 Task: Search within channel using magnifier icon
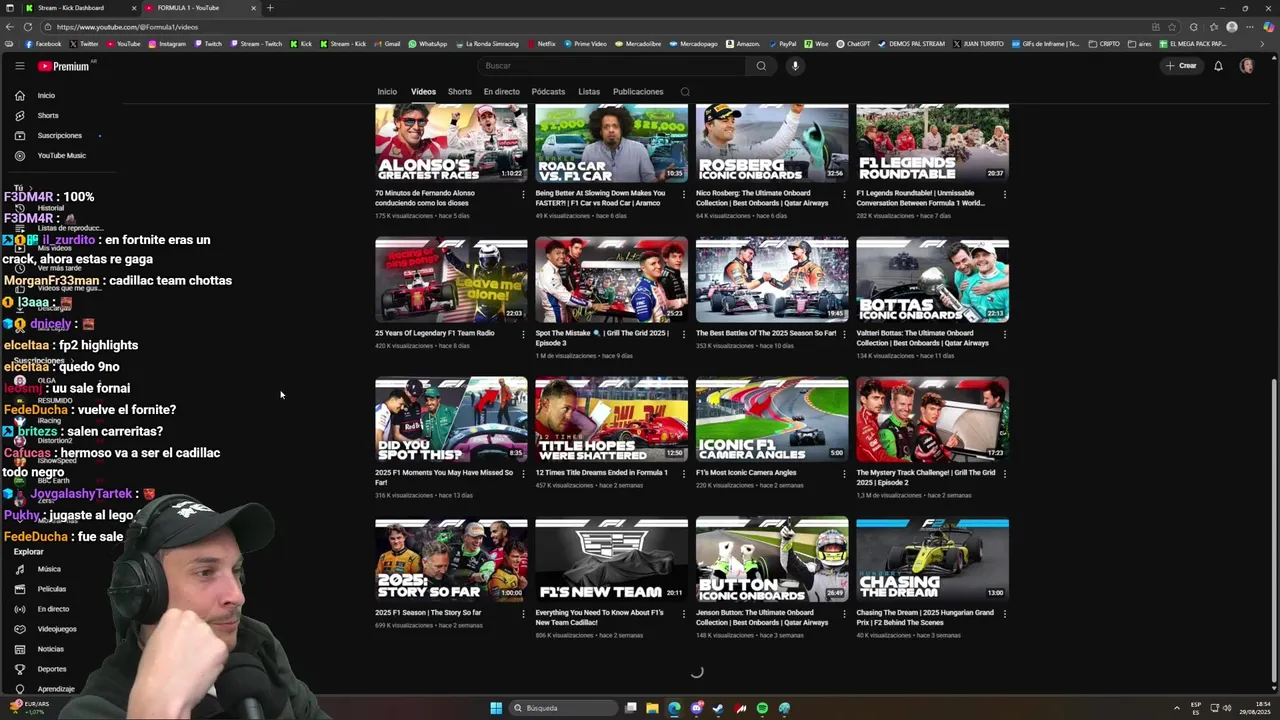(x=685, y=92)
